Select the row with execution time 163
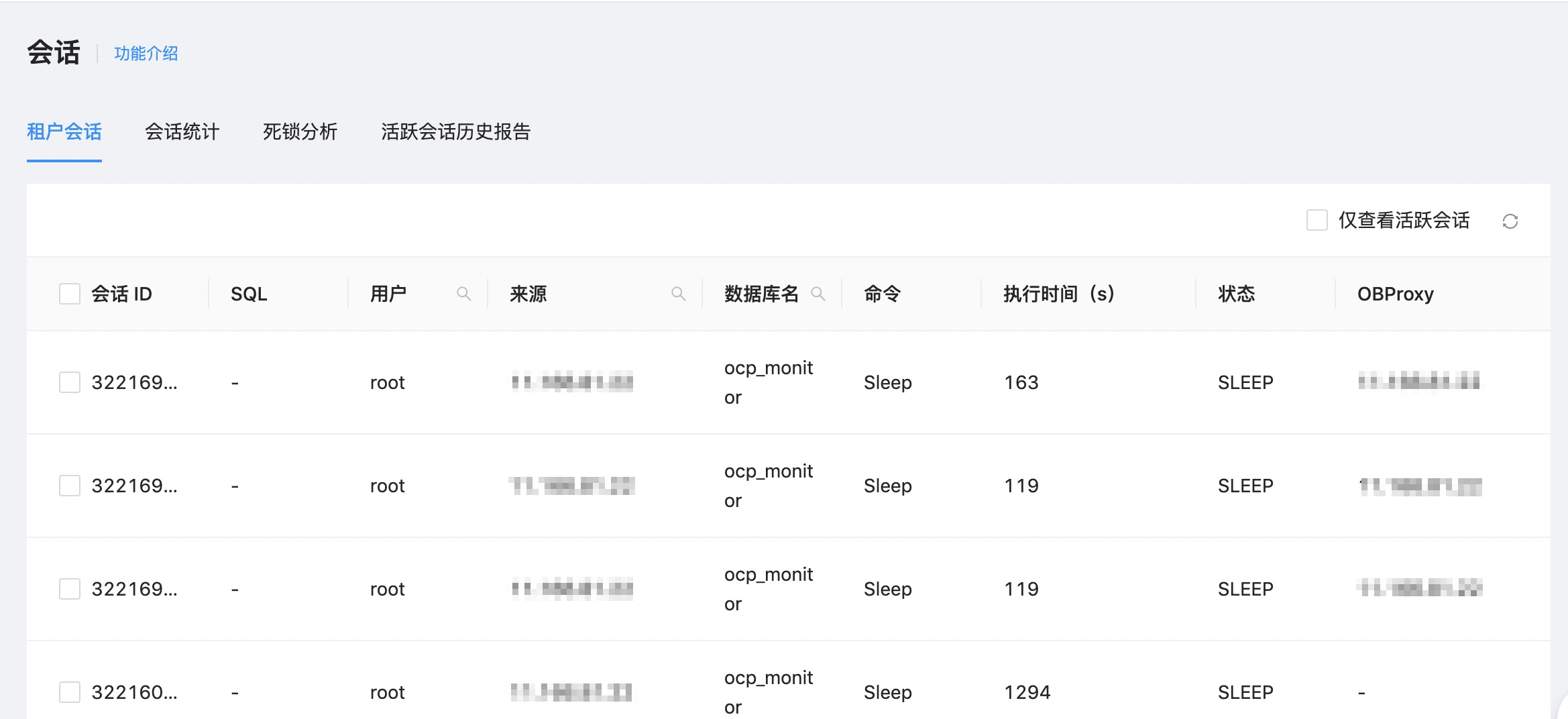 pos(70,382)
